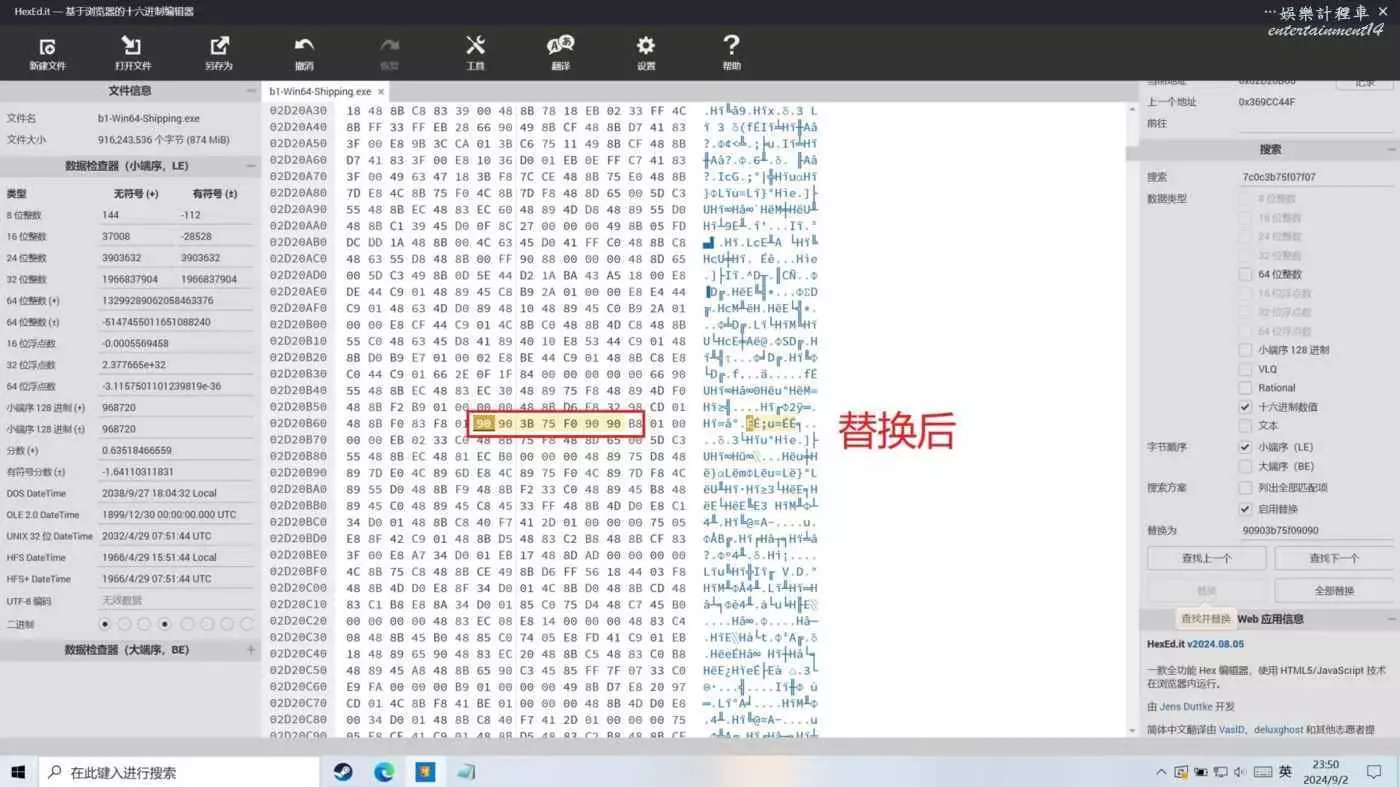The width and height of the screenshot is (1400, 787).
Task: Close the b1-Win64-Shipping.exe tab
Action: (381, 92)
